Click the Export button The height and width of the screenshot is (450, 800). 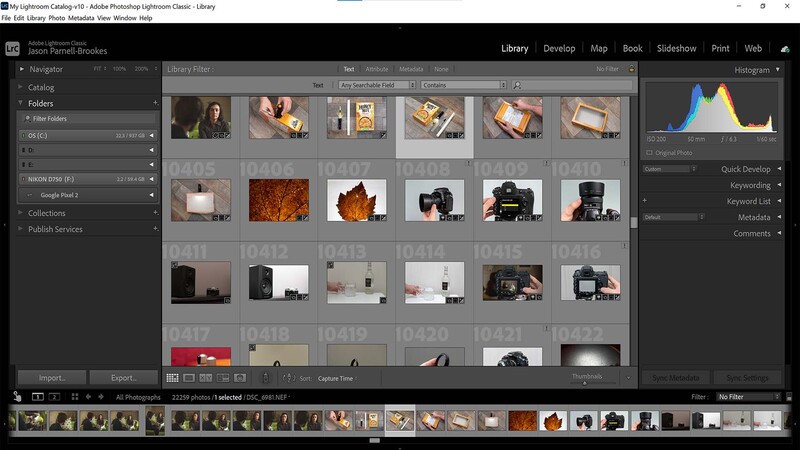coord(123,378)
